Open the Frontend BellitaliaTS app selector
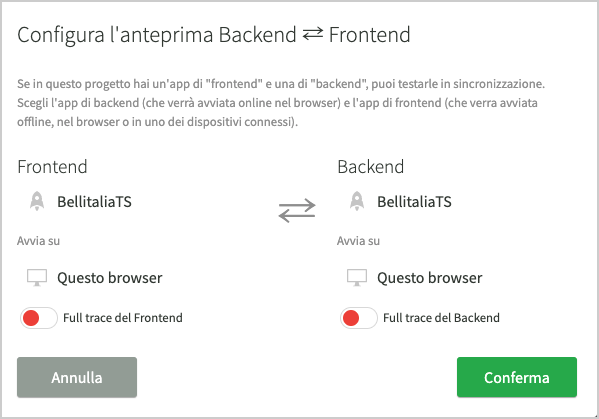Screen dimensions: 599x419 94,202
